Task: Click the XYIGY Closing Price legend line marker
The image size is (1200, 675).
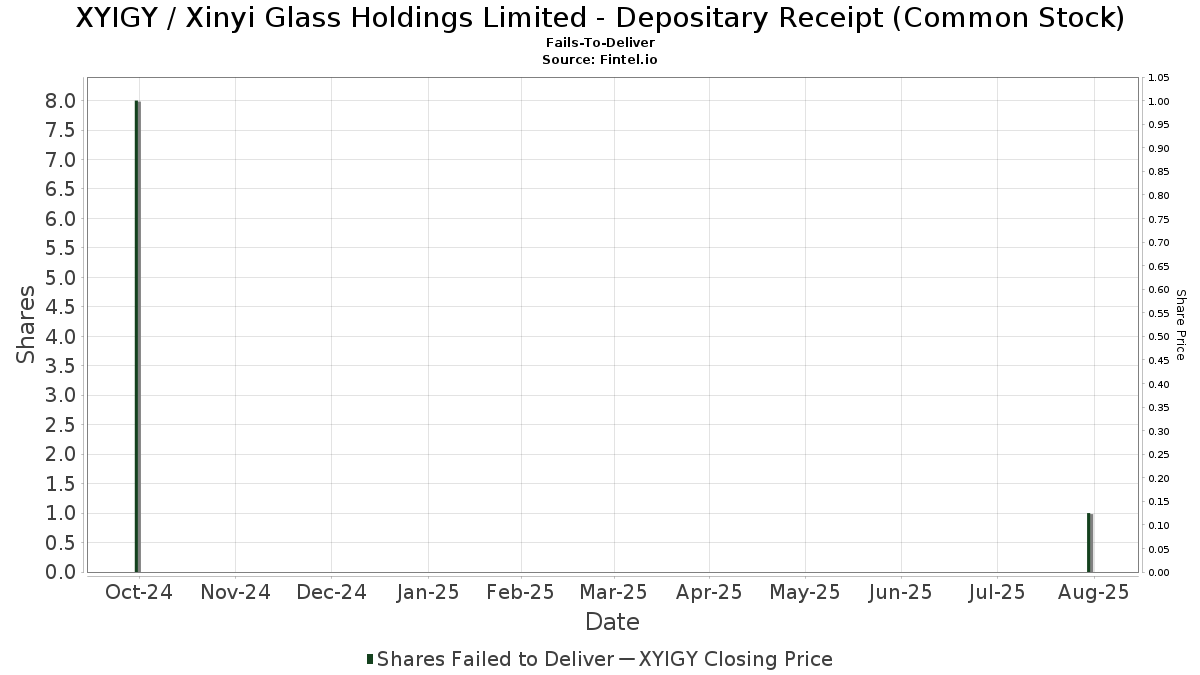Action: 626,659
